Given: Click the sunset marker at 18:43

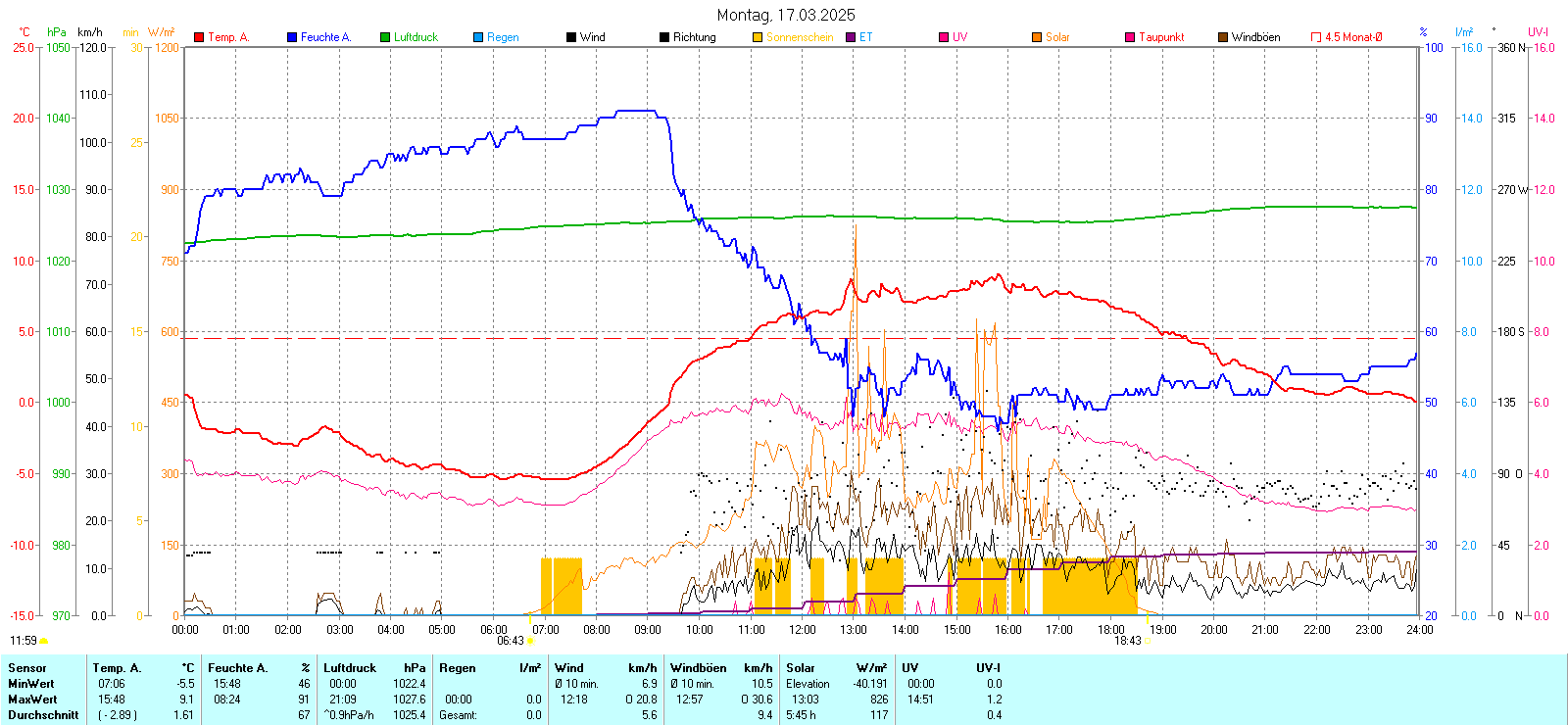Looking at the screenshot, I should pyautogui.click(x=1147, y=641).
